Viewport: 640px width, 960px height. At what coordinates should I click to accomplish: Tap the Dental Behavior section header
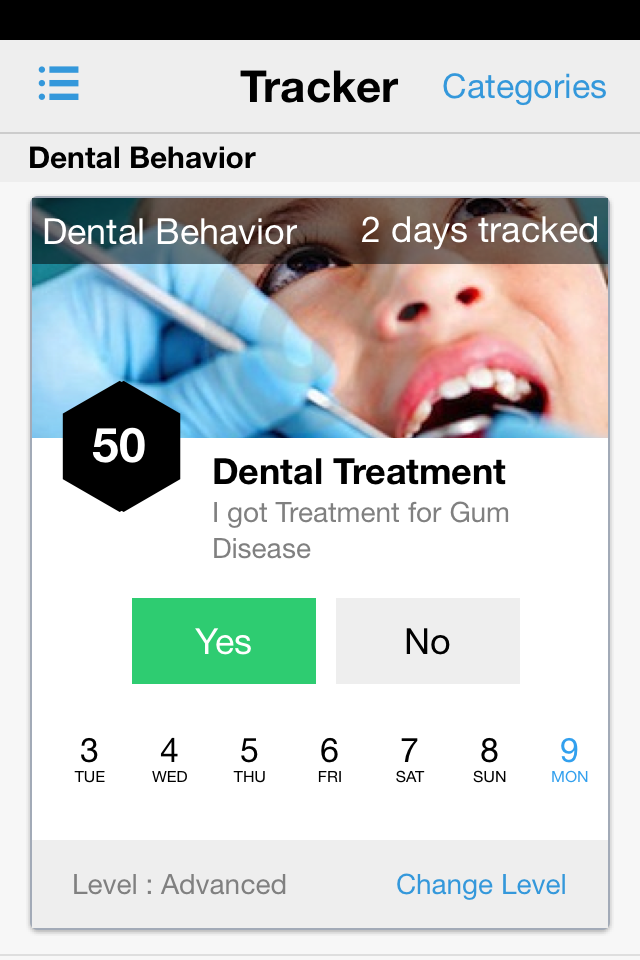(142, 158)
